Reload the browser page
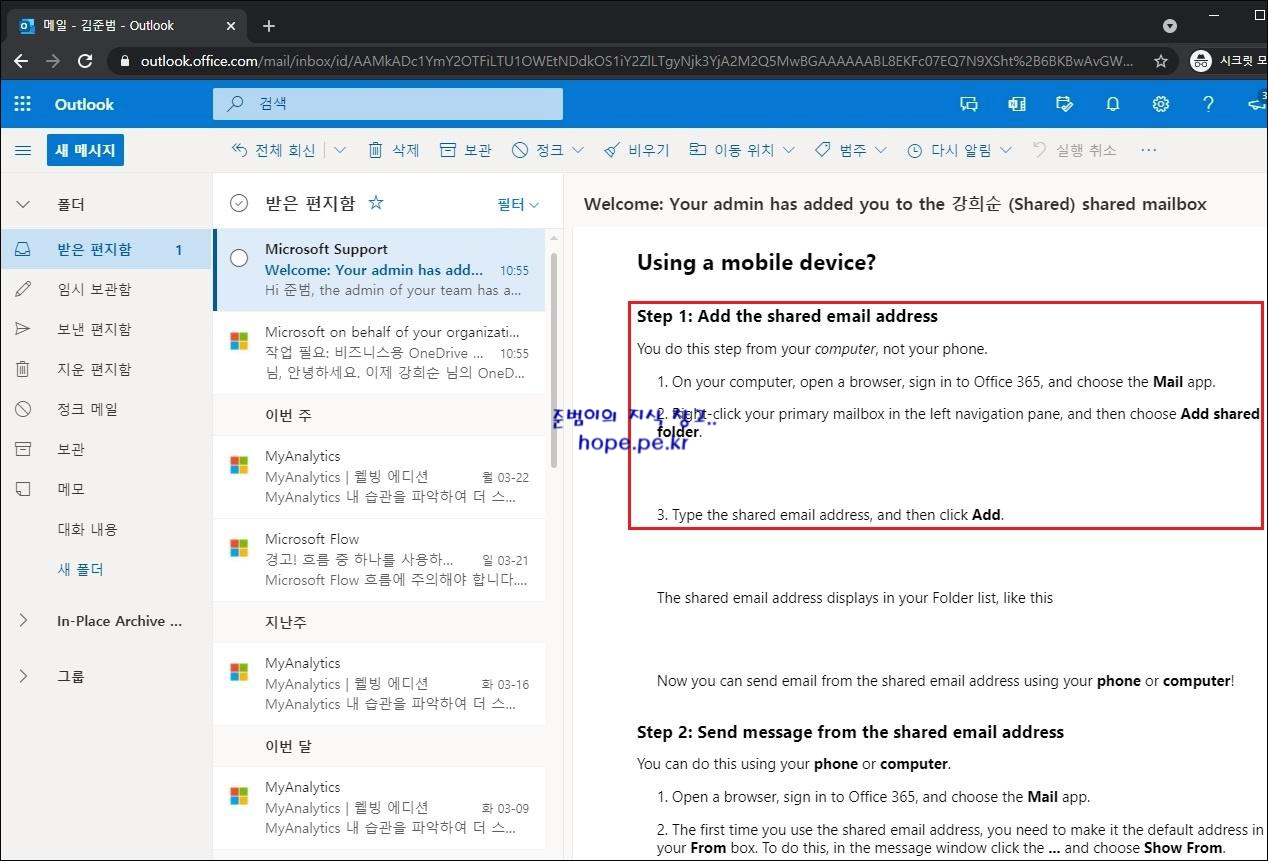The image size is (1268, 861). coord(85,61)
